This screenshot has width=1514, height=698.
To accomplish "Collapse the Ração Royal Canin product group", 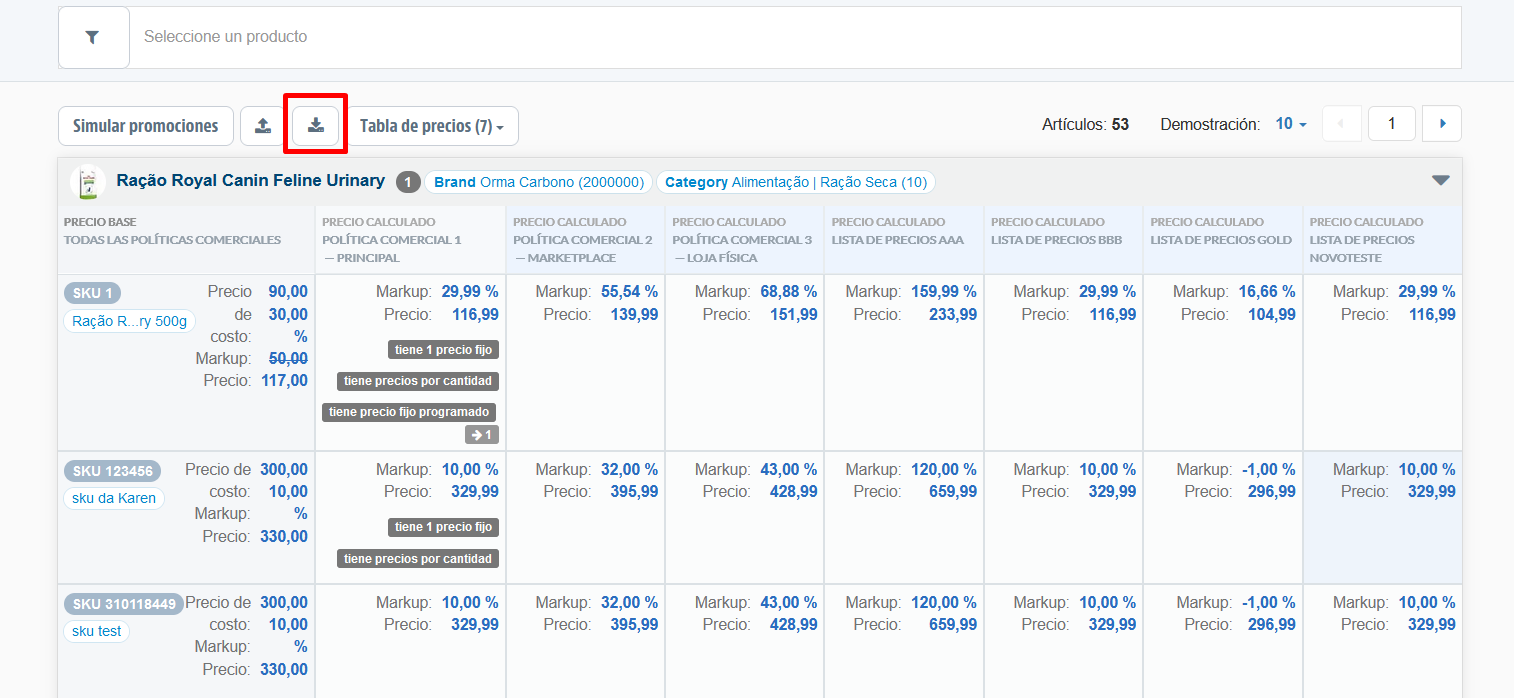I will coord(1440,180).
